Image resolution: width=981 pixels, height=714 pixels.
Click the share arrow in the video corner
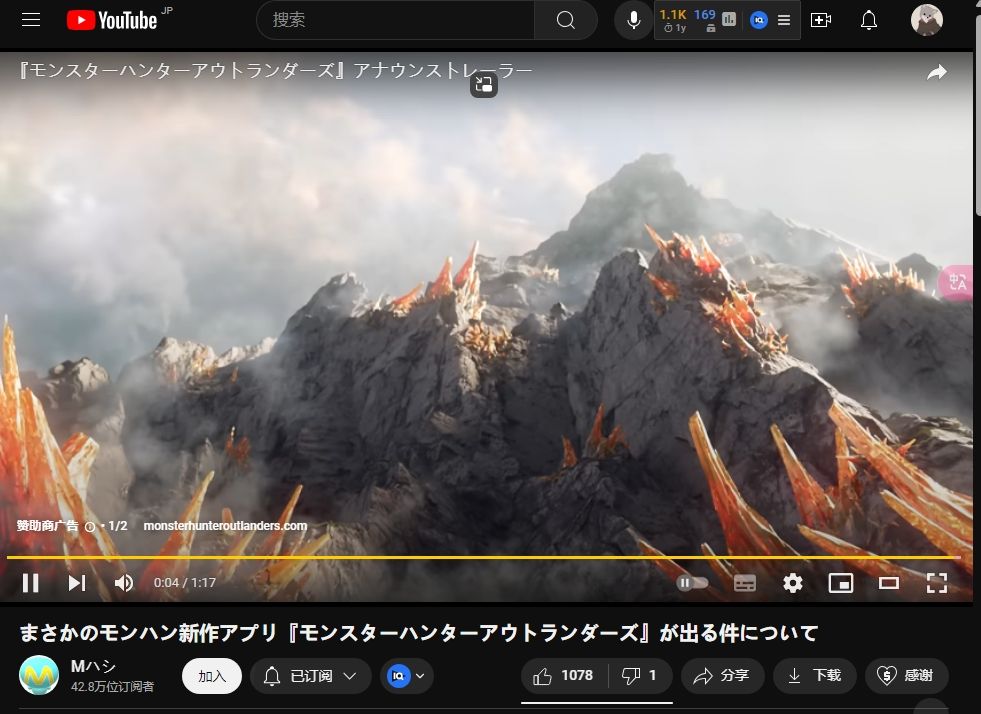coord(936,73)
